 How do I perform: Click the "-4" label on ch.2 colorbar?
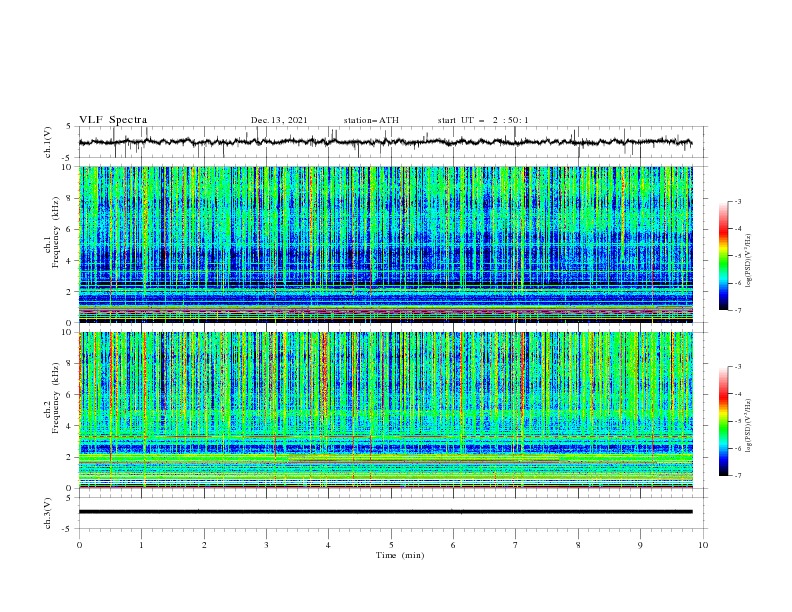738,394
